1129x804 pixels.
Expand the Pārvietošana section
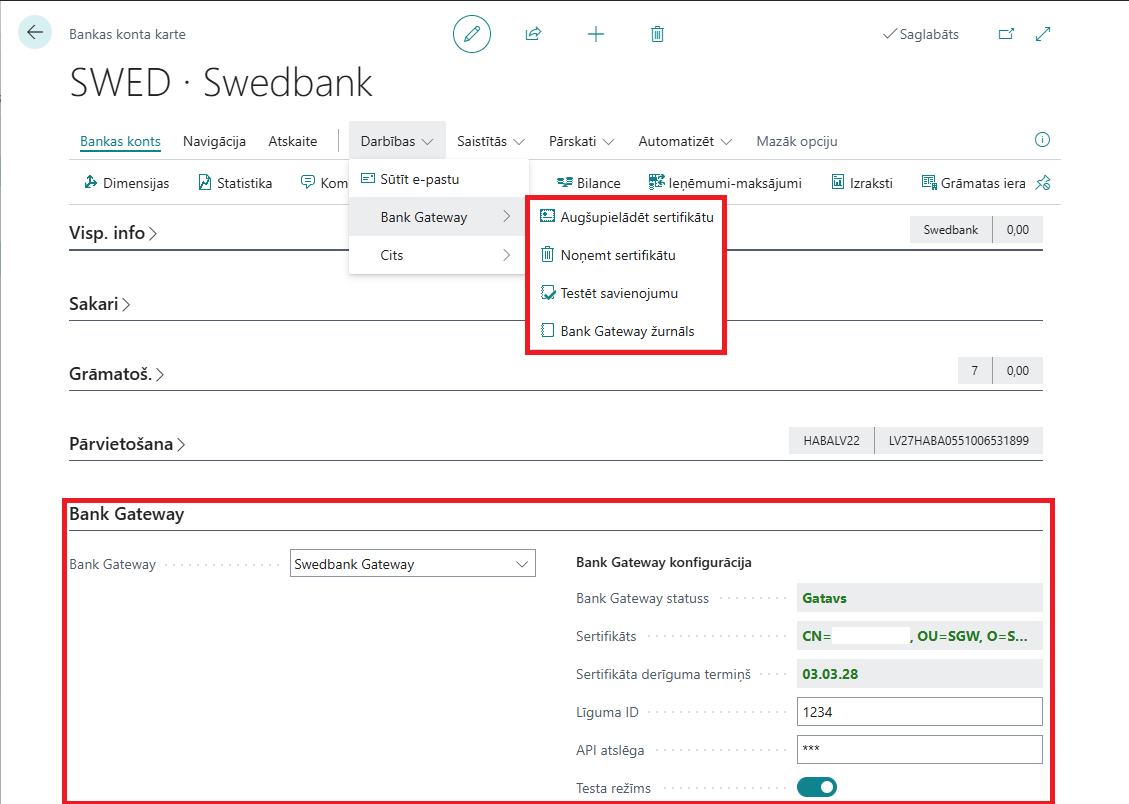coord(127,444)
